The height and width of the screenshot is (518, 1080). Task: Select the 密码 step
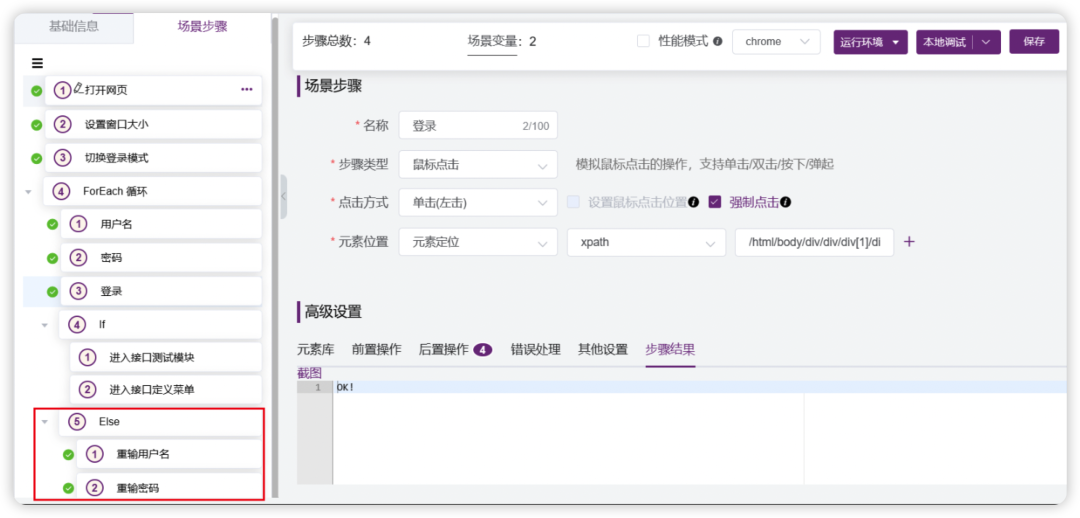161,258
